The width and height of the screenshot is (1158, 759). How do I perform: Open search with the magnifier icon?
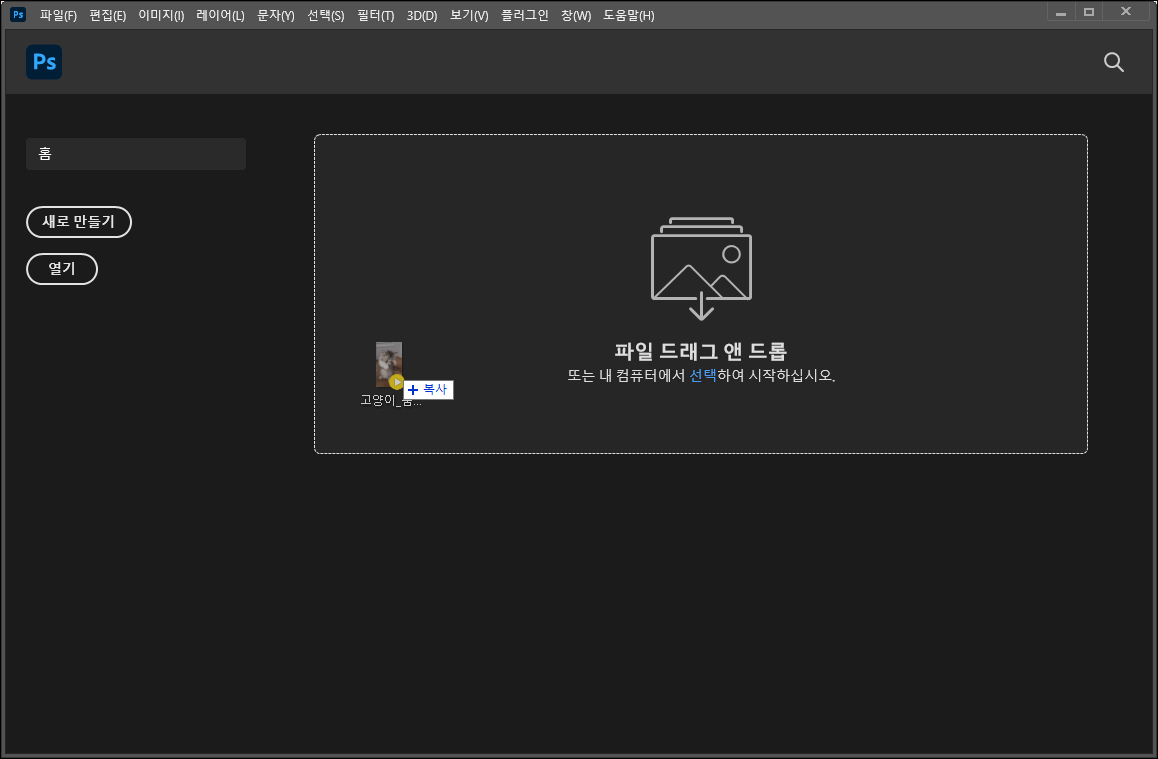pyautogui.click(x=1113, y=62)
